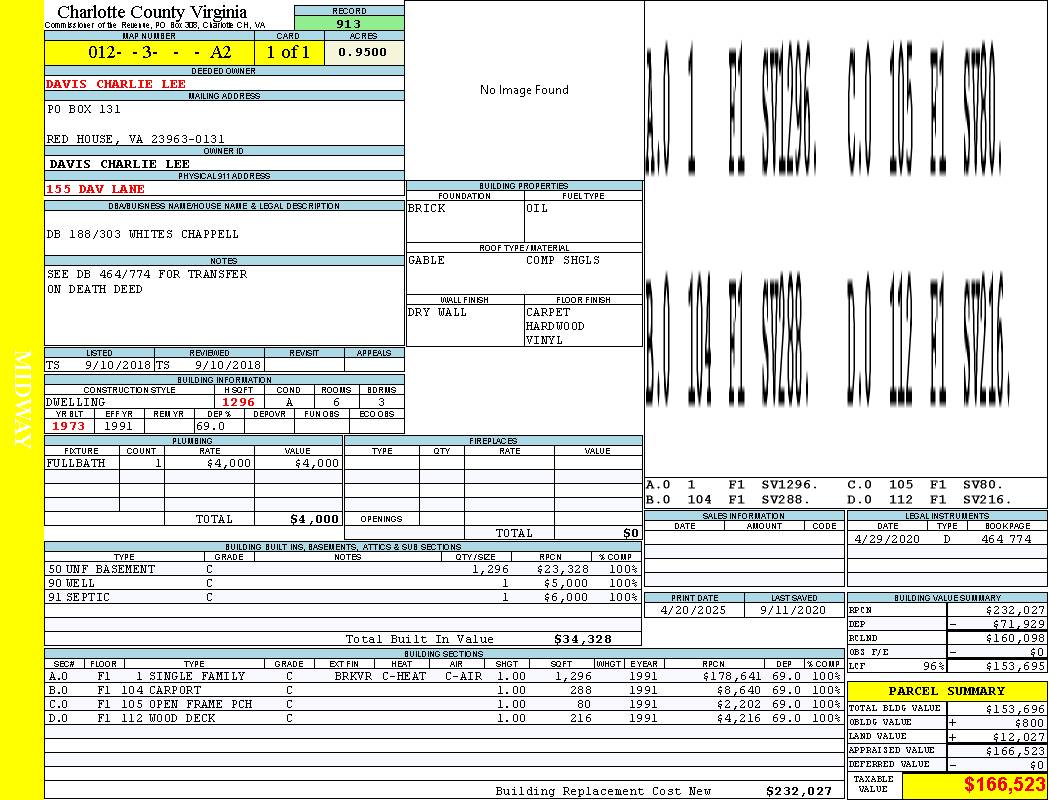Image resolution: width=1050 pixels, height=800 pixels.
Task: Click land value $12,027
Action: 1019,737
